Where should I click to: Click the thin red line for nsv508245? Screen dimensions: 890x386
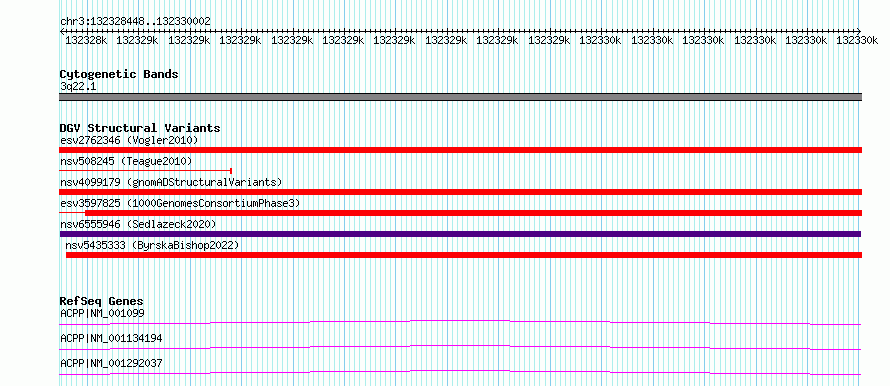(x=145, y=170)
